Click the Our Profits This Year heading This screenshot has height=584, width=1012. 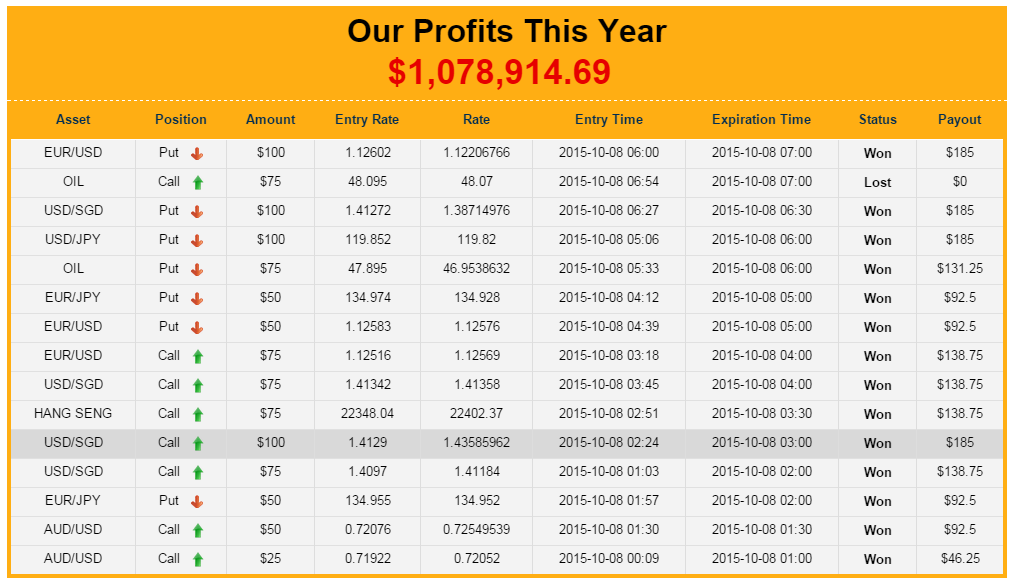(506, 31)
